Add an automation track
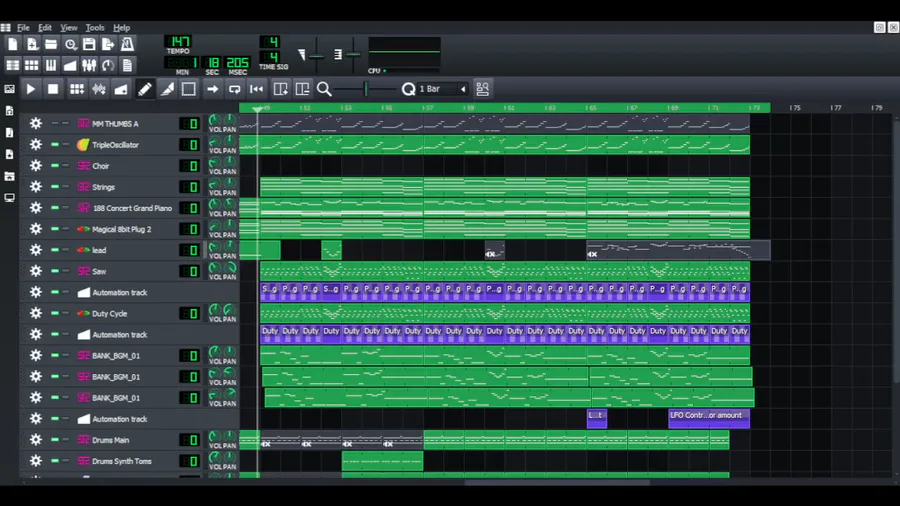The height and width of the screenshot is (506, 900). tap(121, 89)
